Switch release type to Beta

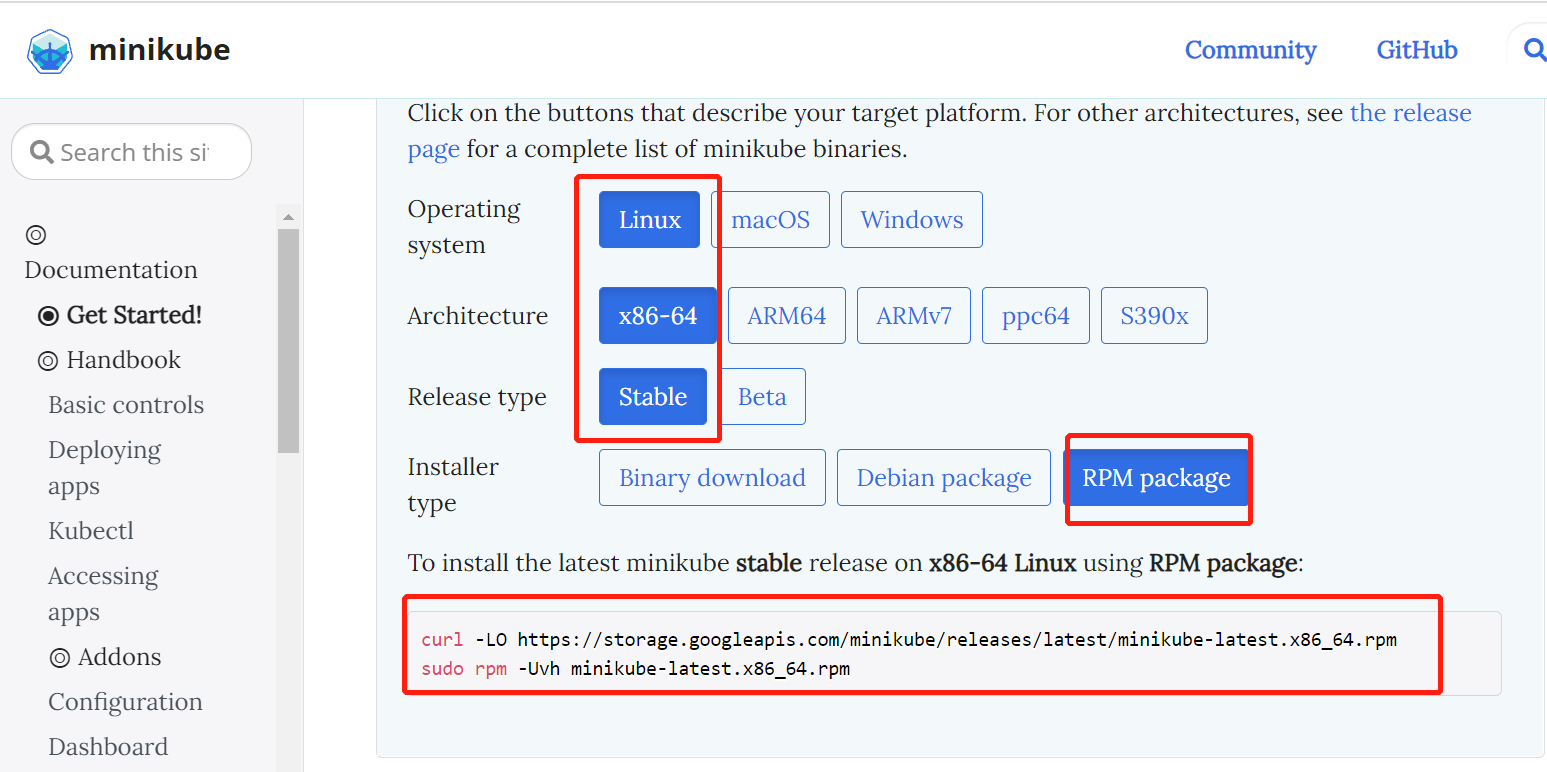762,396
